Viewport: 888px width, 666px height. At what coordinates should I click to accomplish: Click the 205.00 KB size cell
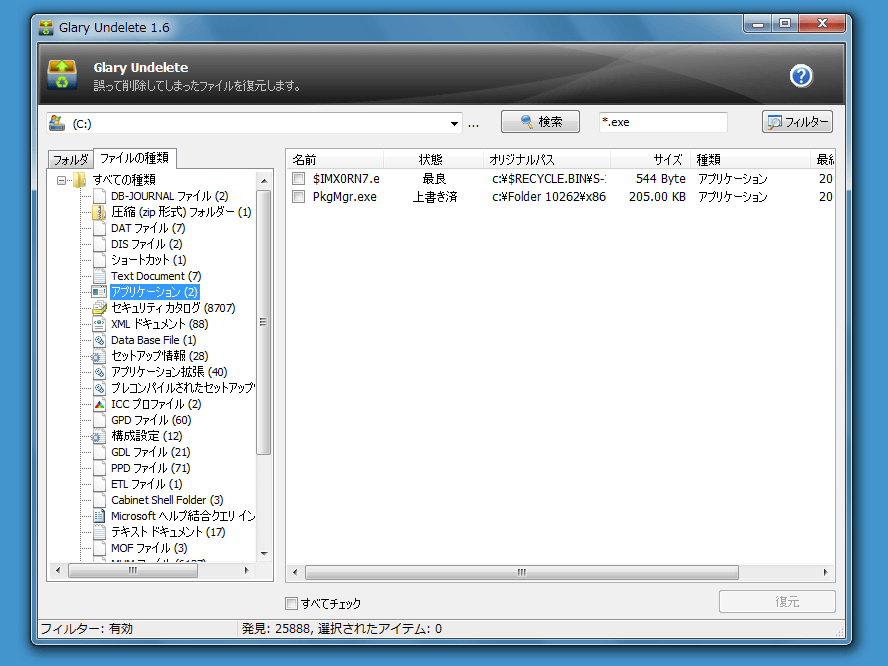[657, 197]
